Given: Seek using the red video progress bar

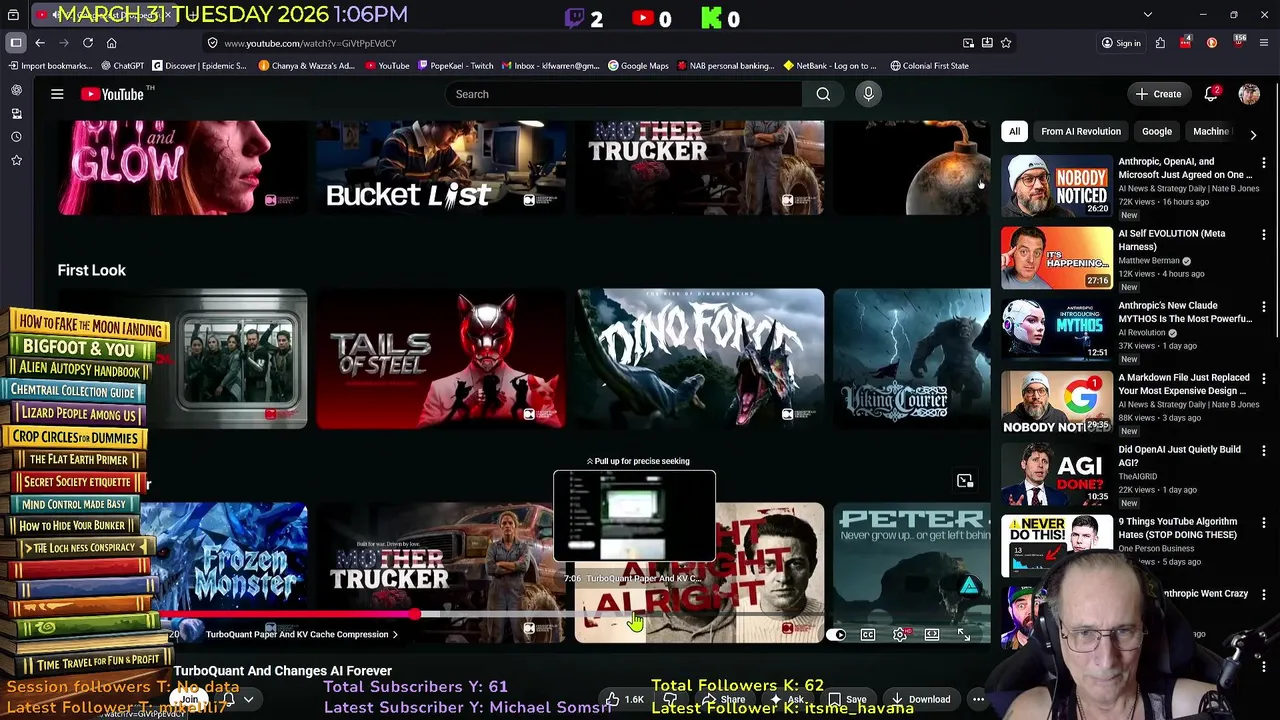Looking at the screenshot, I should tap(288, 615).
